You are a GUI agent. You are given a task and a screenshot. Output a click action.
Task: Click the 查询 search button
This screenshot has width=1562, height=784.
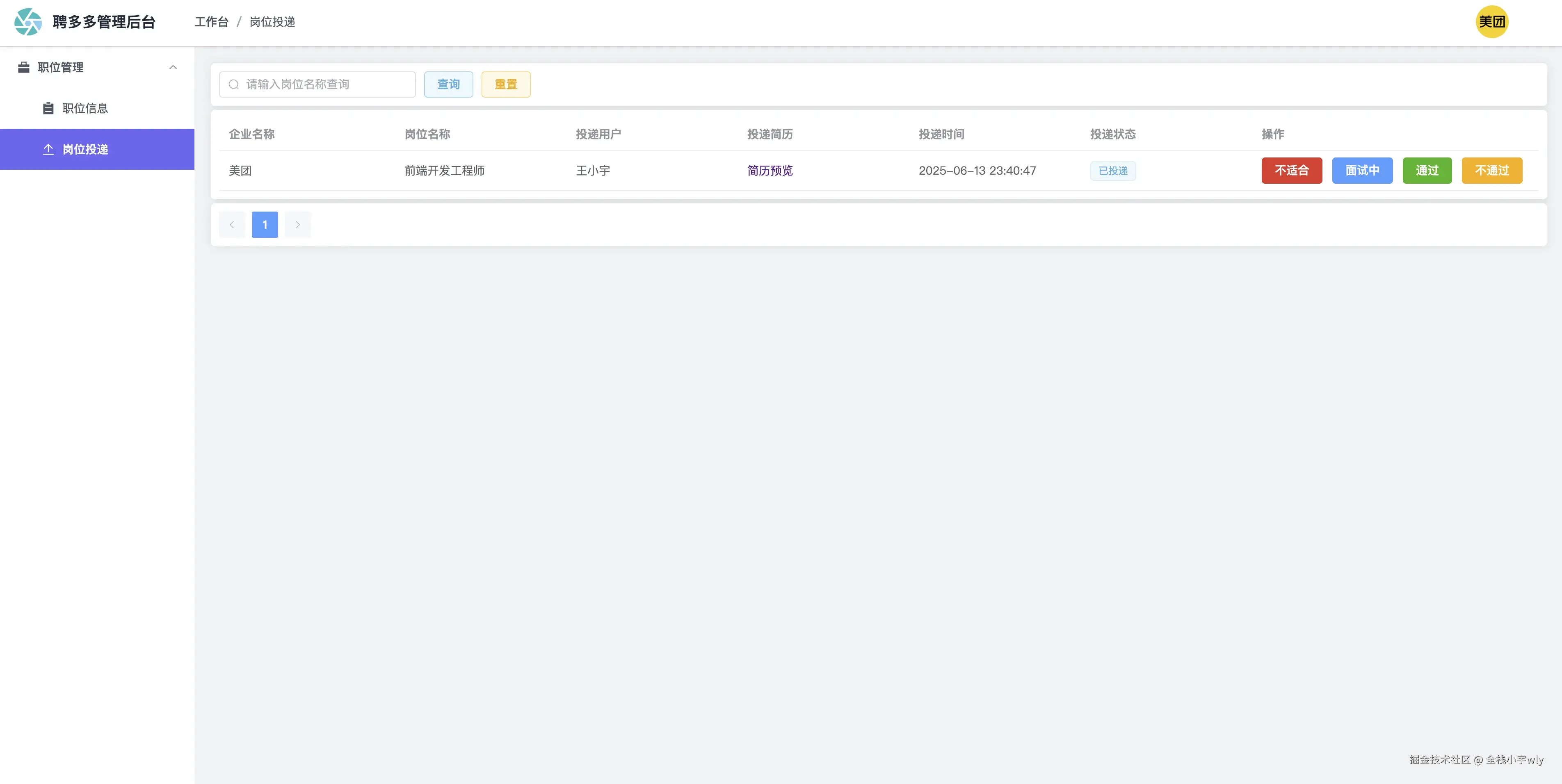click(448, 84)
